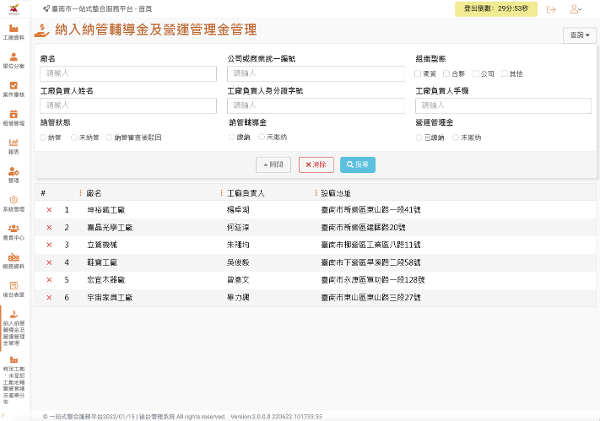Select 繳納 radio under 納管輔導金
600x421 pixels.
tap(232, 137)
